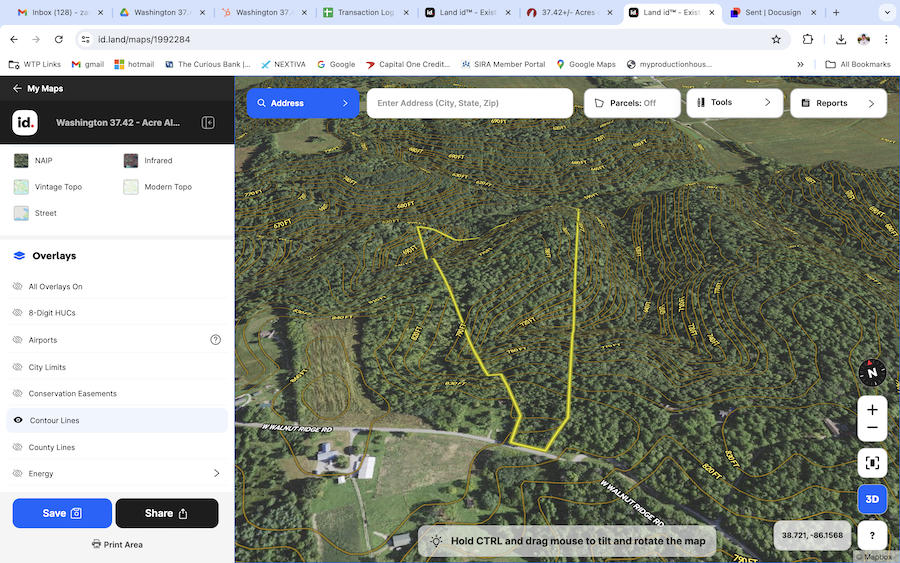Click the compass north indicator
The image size is (900, 563).
pos(872,372)
